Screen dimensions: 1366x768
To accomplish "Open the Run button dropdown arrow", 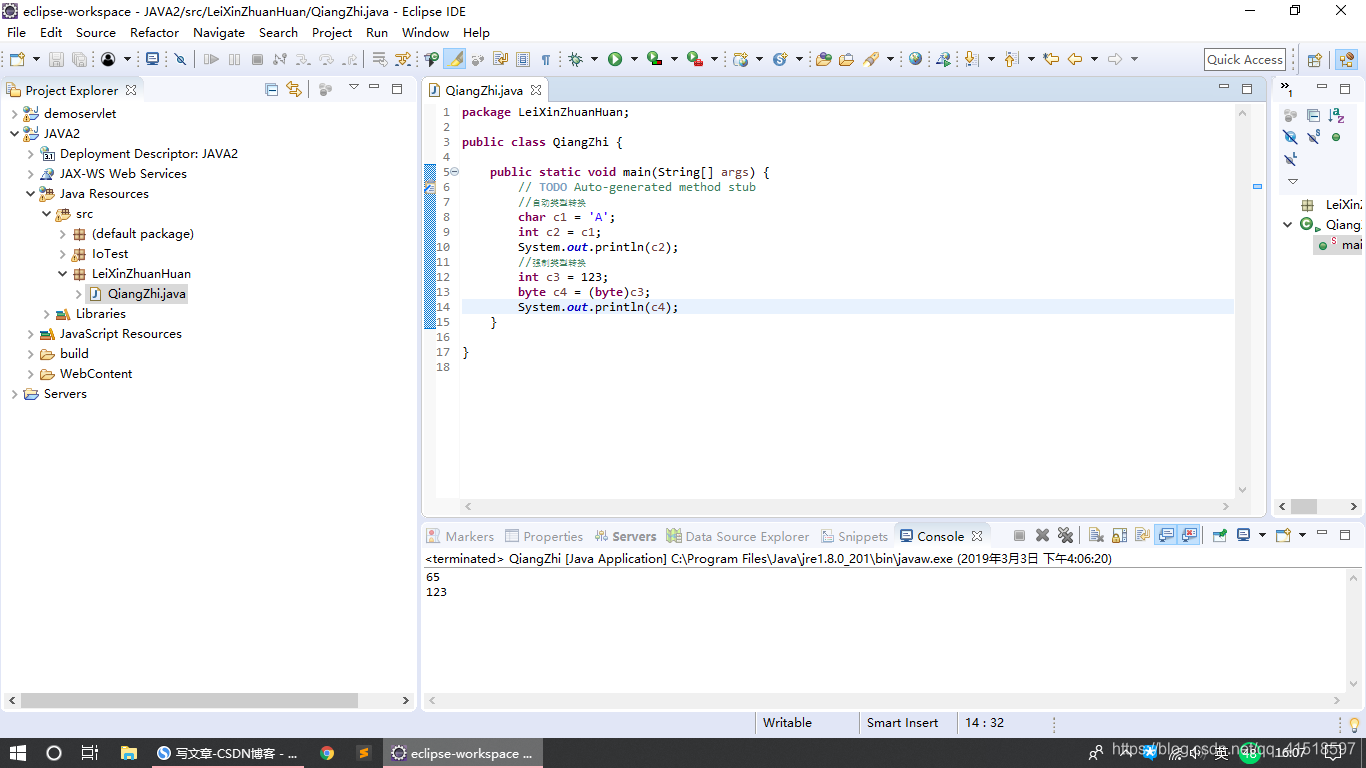I will click(634, 59).
